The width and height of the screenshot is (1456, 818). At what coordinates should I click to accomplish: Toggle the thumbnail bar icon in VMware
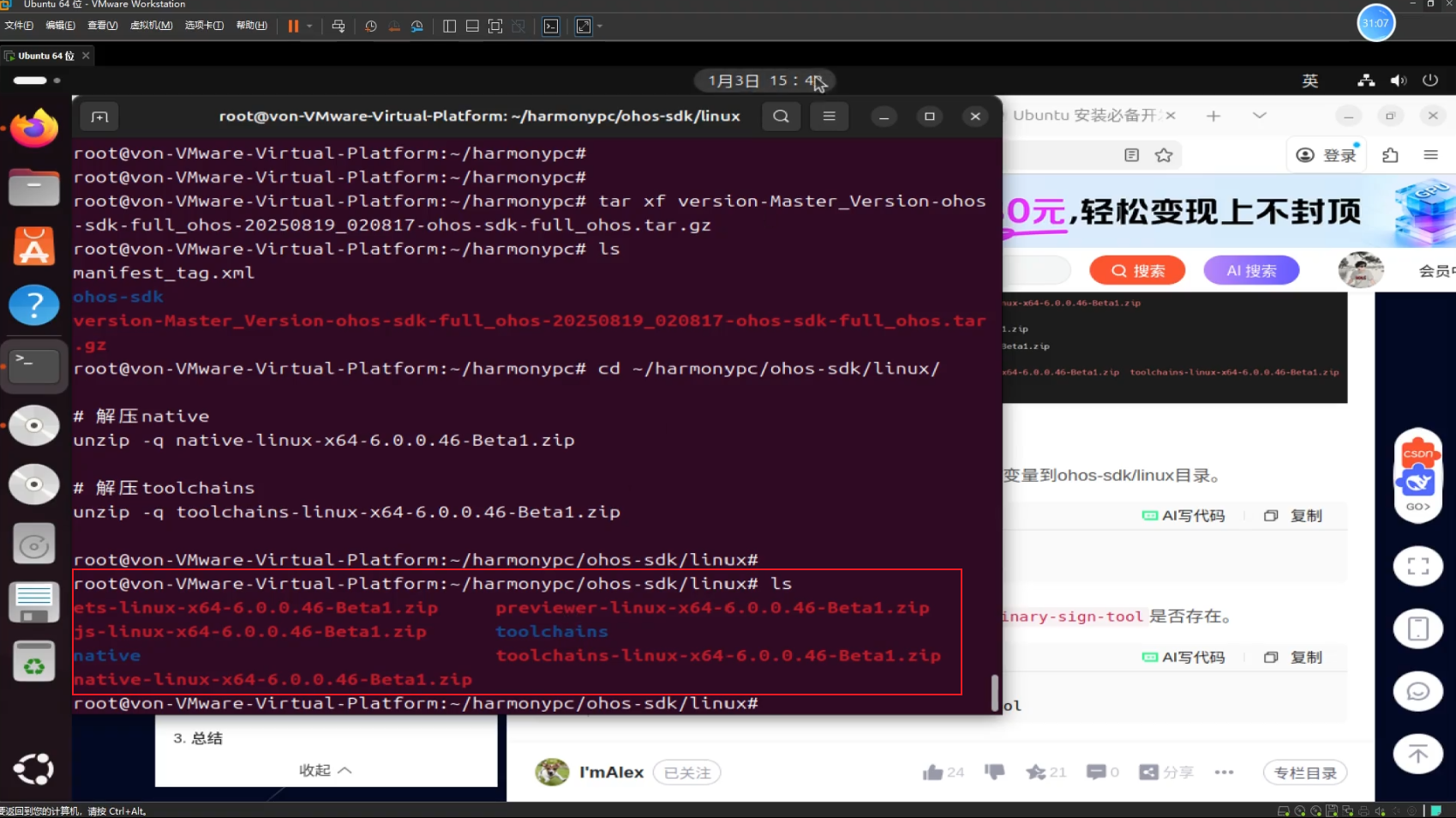click(472, 26)
